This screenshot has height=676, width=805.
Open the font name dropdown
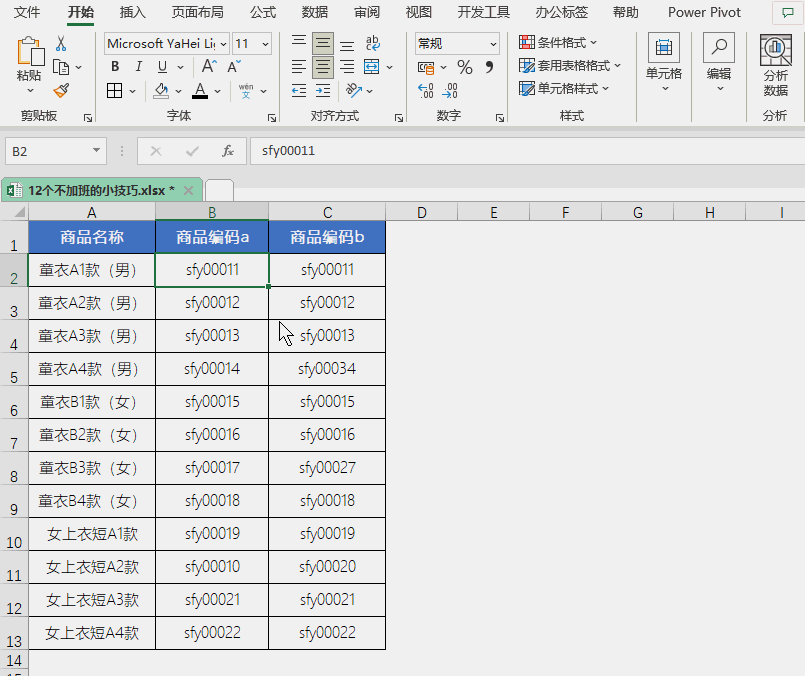(223, 44)
